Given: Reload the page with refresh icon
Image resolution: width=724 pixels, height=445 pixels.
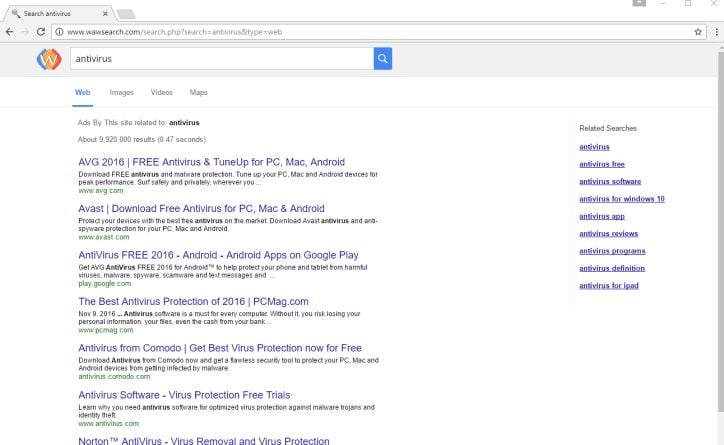Looking at the screenshot, I should point(41,32).
